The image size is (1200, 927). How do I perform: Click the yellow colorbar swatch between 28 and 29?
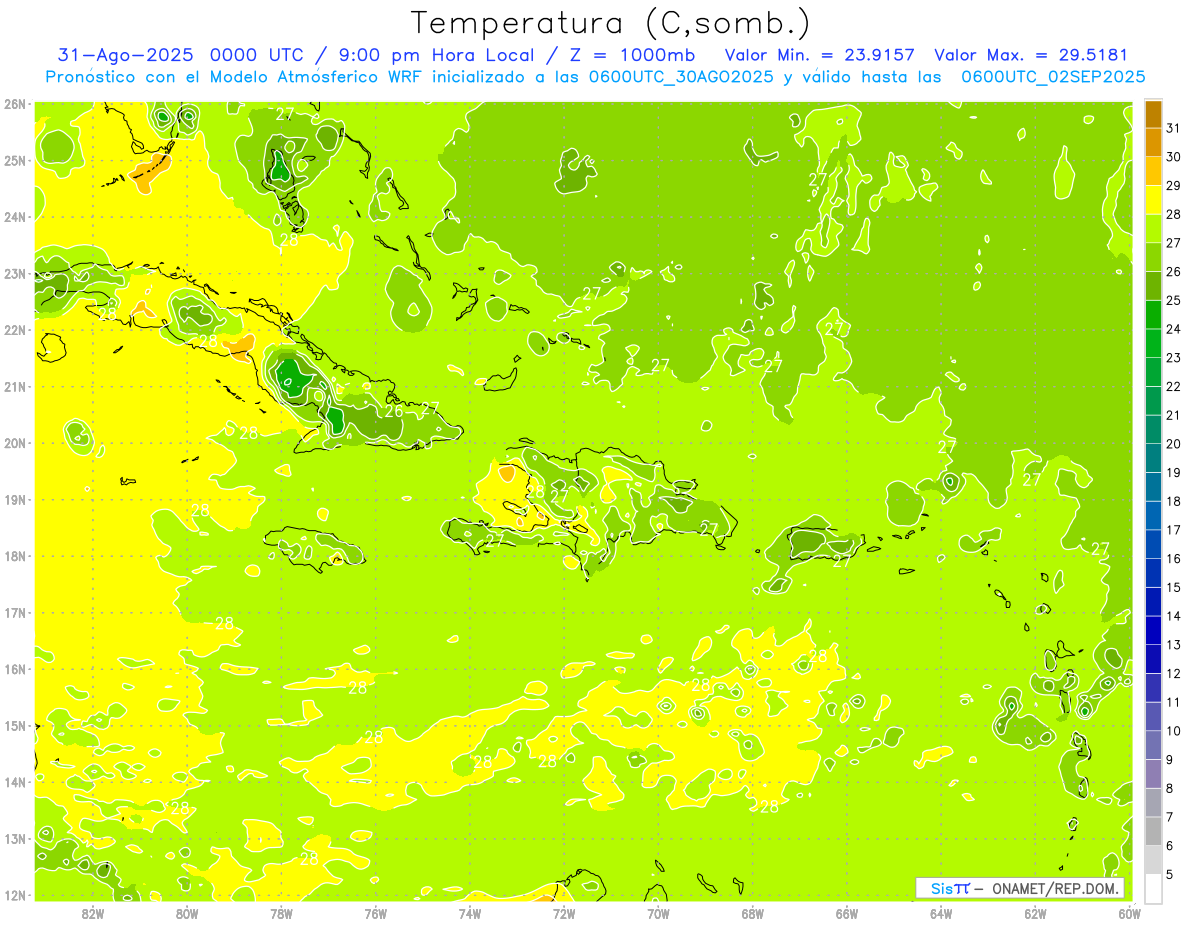point(1153,200)
